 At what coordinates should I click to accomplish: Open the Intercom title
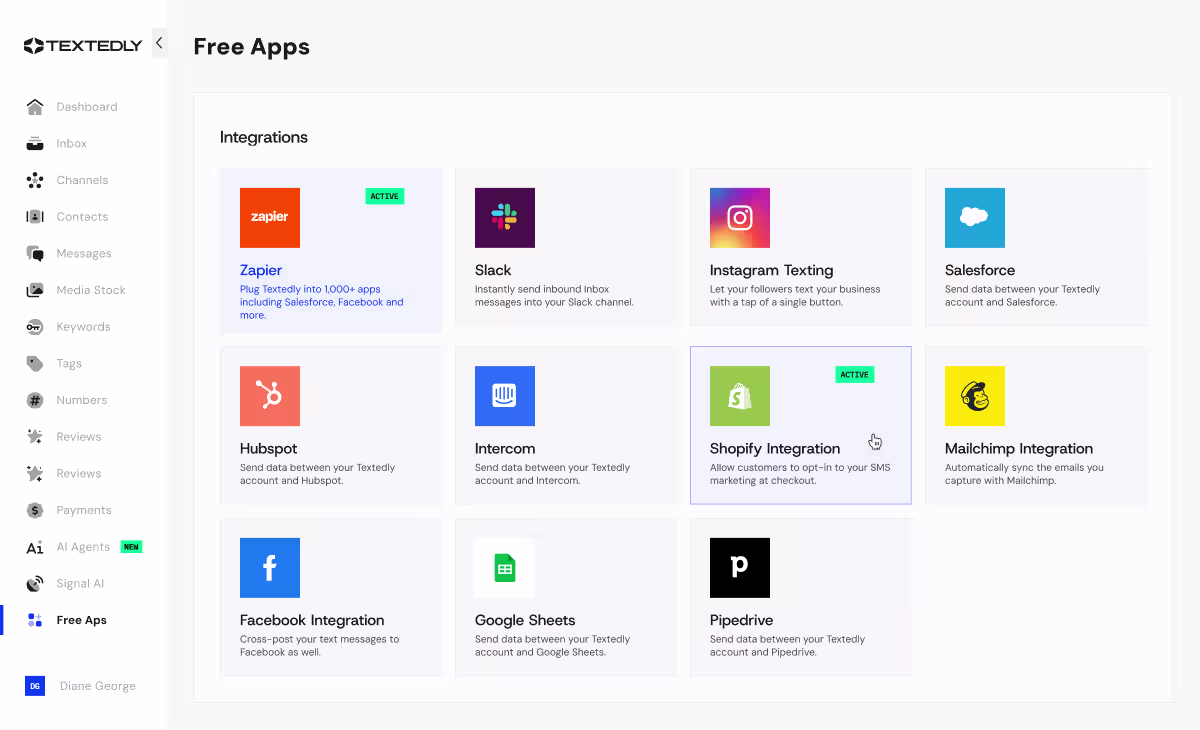505,448
